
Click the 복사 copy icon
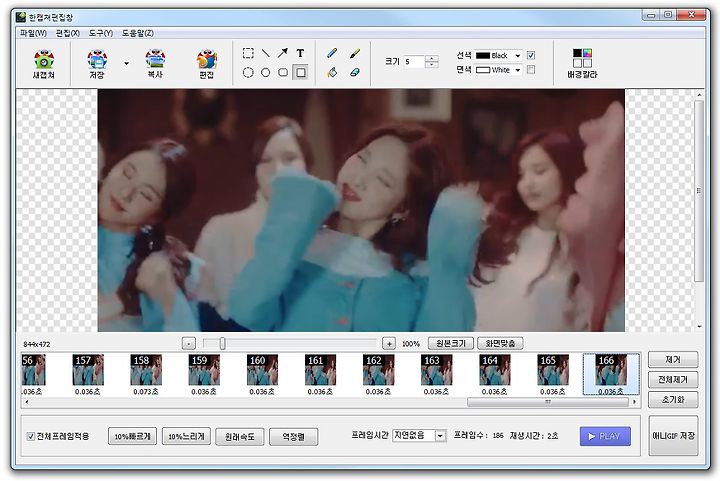(155, 63)
